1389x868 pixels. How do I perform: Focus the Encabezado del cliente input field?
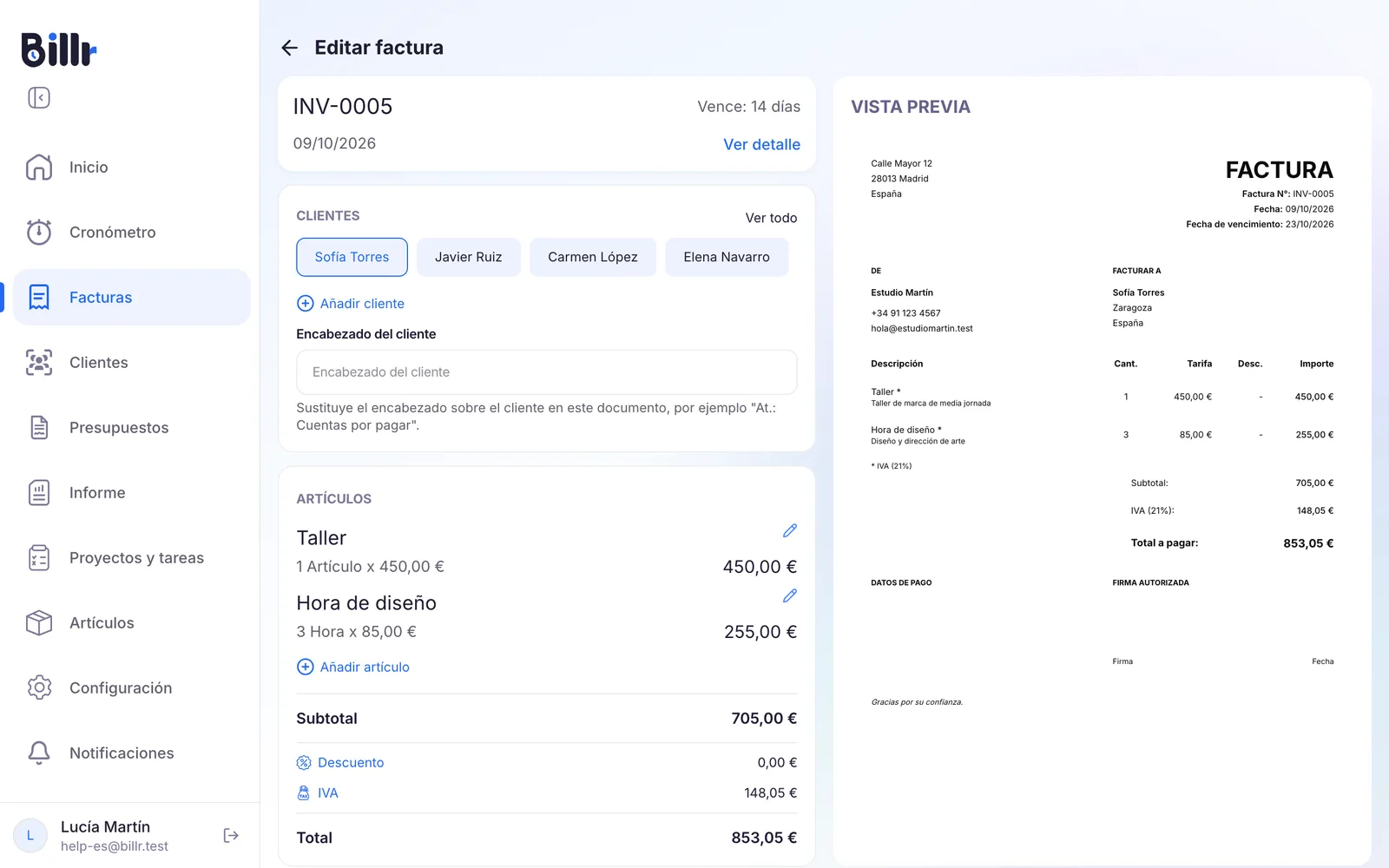(547, 372)
